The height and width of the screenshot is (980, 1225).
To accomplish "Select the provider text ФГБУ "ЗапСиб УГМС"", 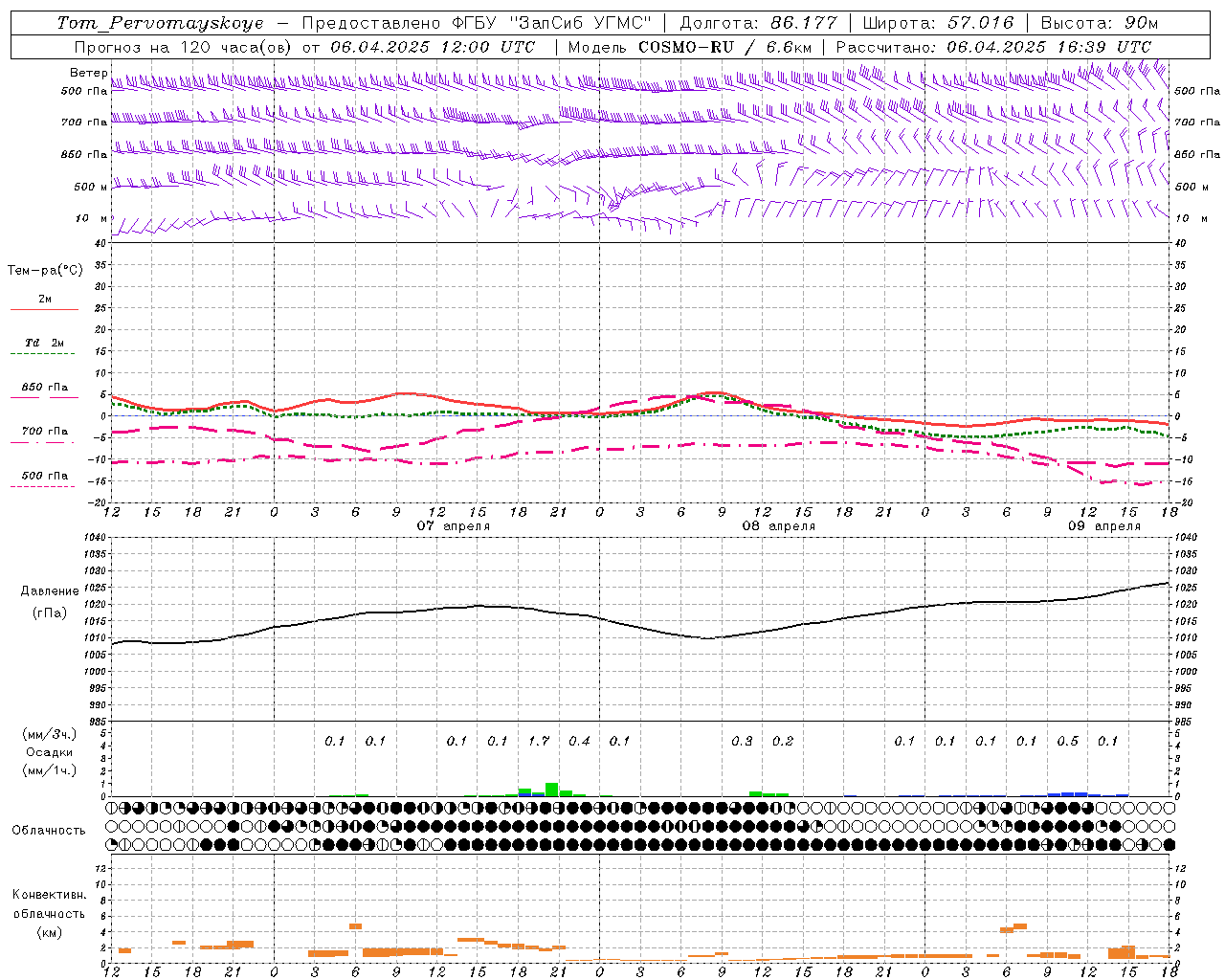I will 549,23.
